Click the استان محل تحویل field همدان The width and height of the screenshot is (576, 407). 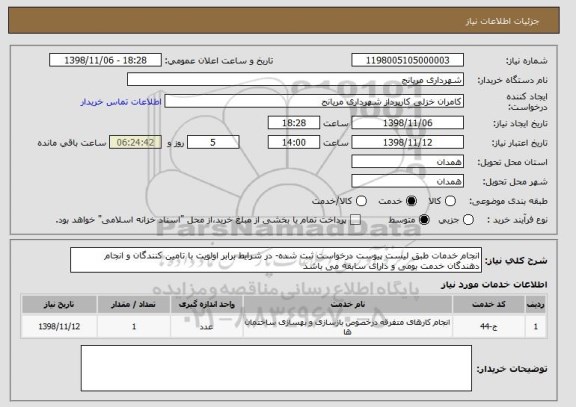coord(407,162)
